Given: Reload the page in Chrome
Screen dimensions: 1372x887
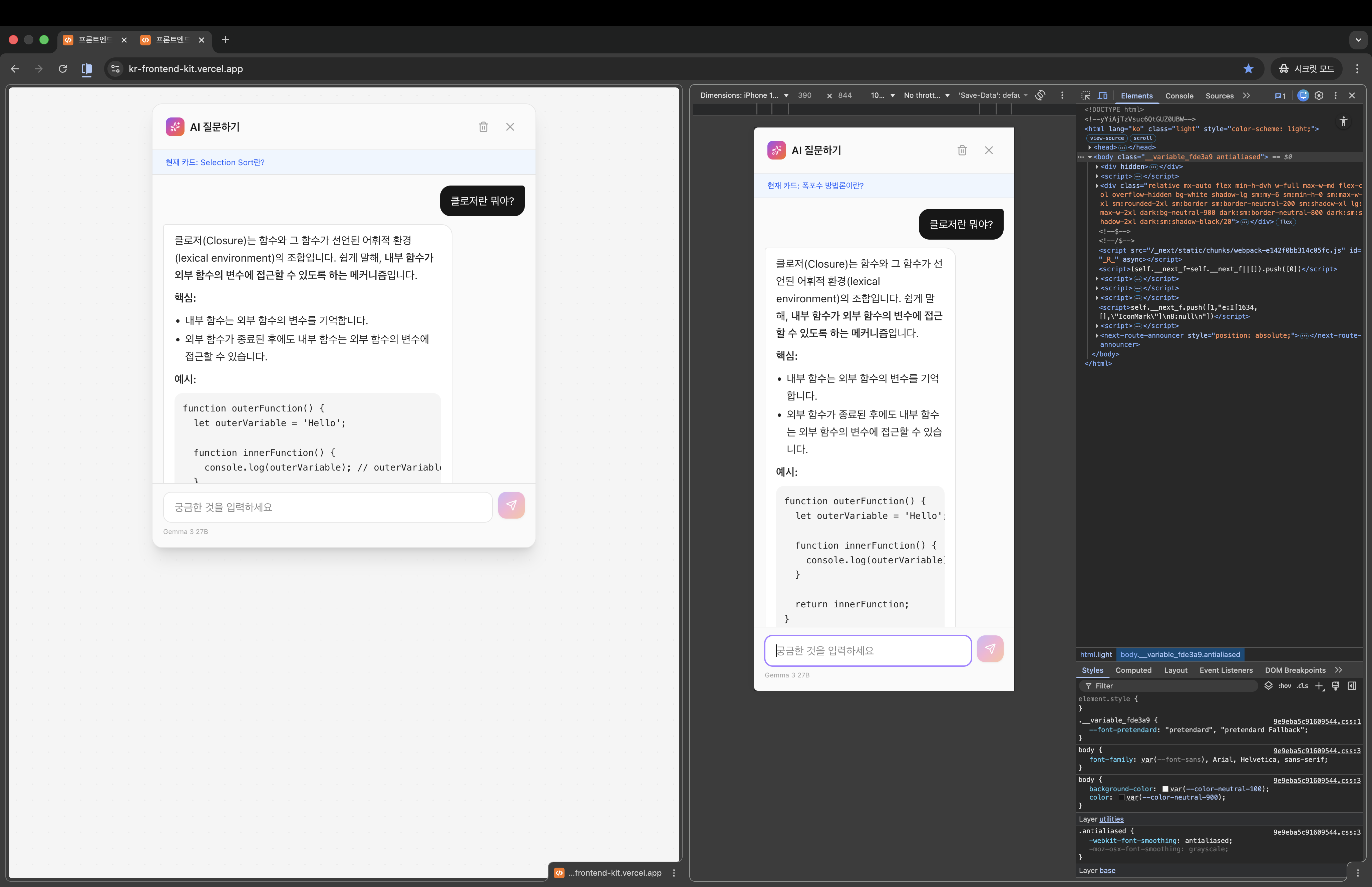Looking at the screenshot, I should click(63, 68).
